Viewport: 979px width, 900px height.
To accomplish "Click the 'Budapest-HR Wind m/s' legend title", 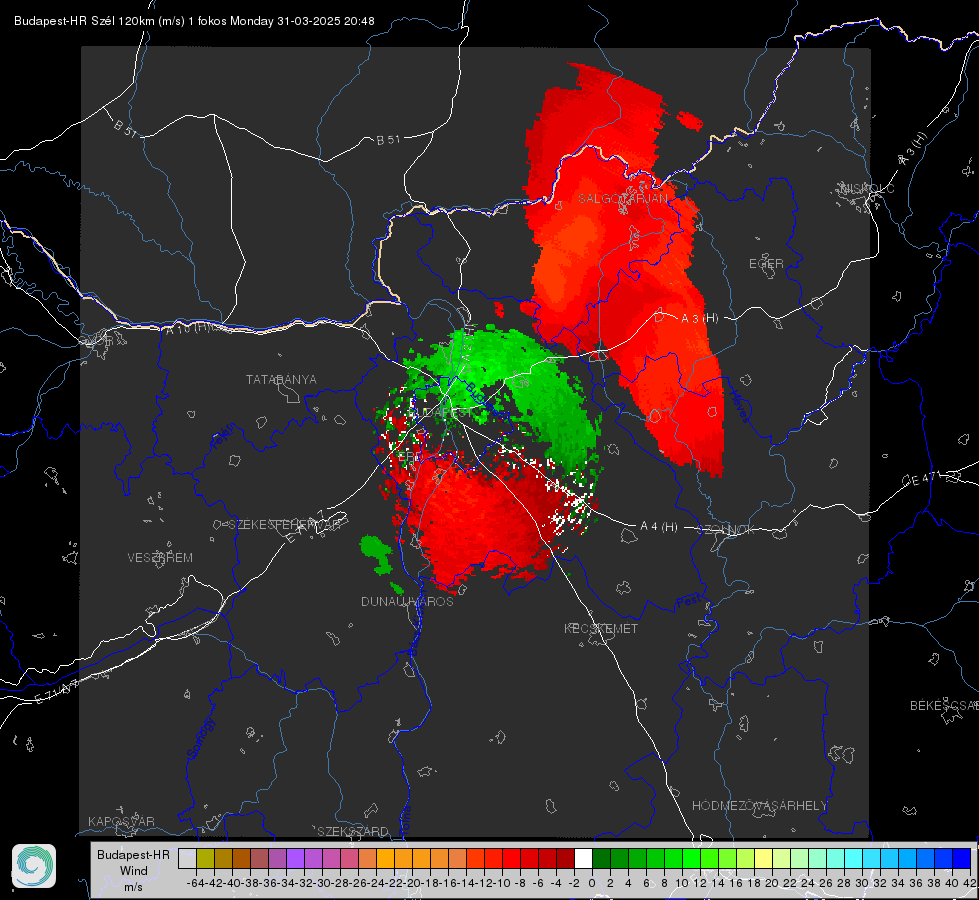I will click(x=133, y=871).
